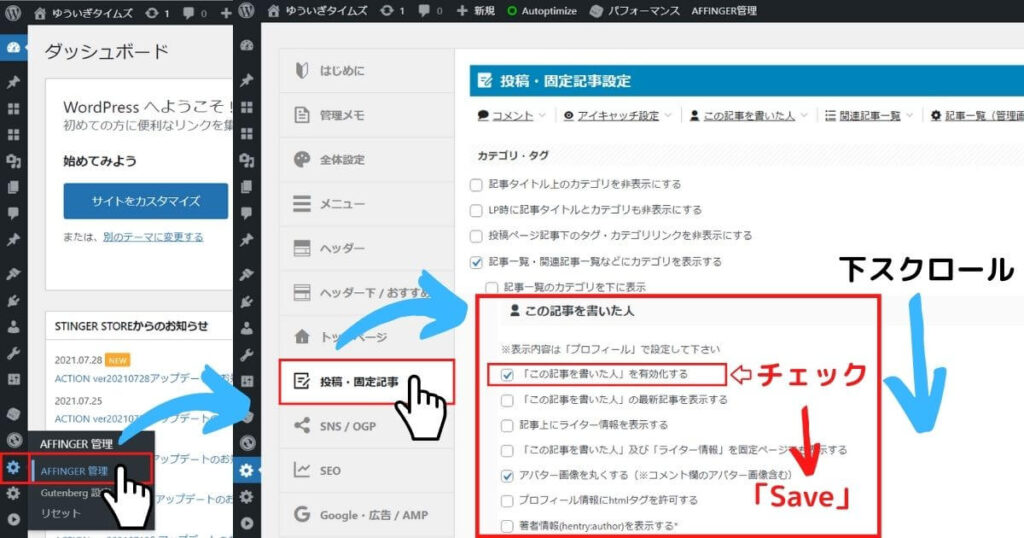The image size is (1024, 538).
Task: Click 別のテーマに変更する link
Action: (x=153, y=237)
